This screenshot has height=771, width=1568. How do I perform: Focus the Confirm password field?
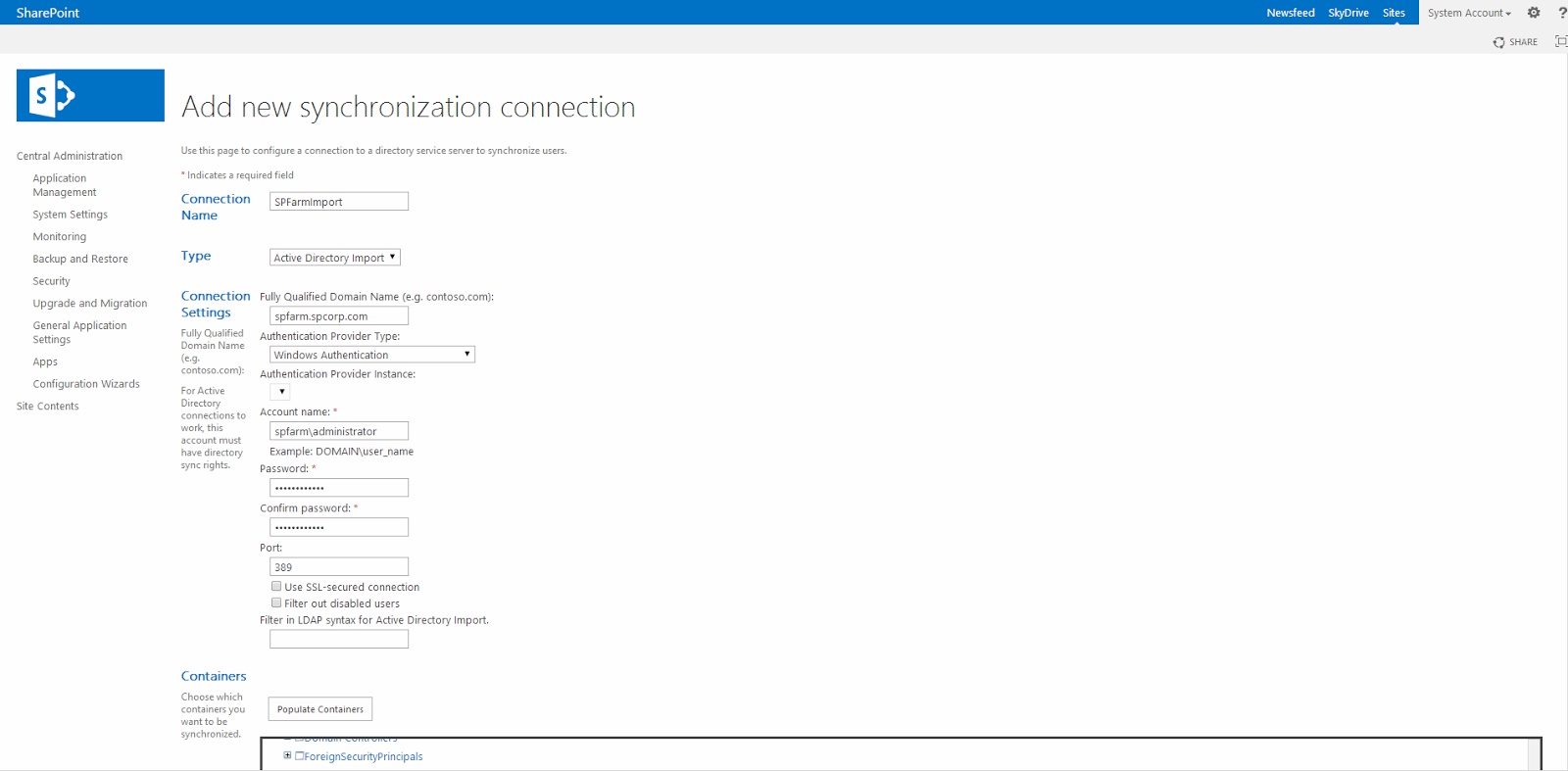tap(339, 527)
